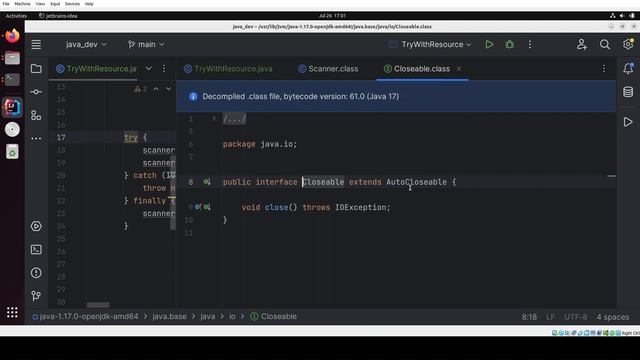Close the Closeable.class tab

coord(459,69)
